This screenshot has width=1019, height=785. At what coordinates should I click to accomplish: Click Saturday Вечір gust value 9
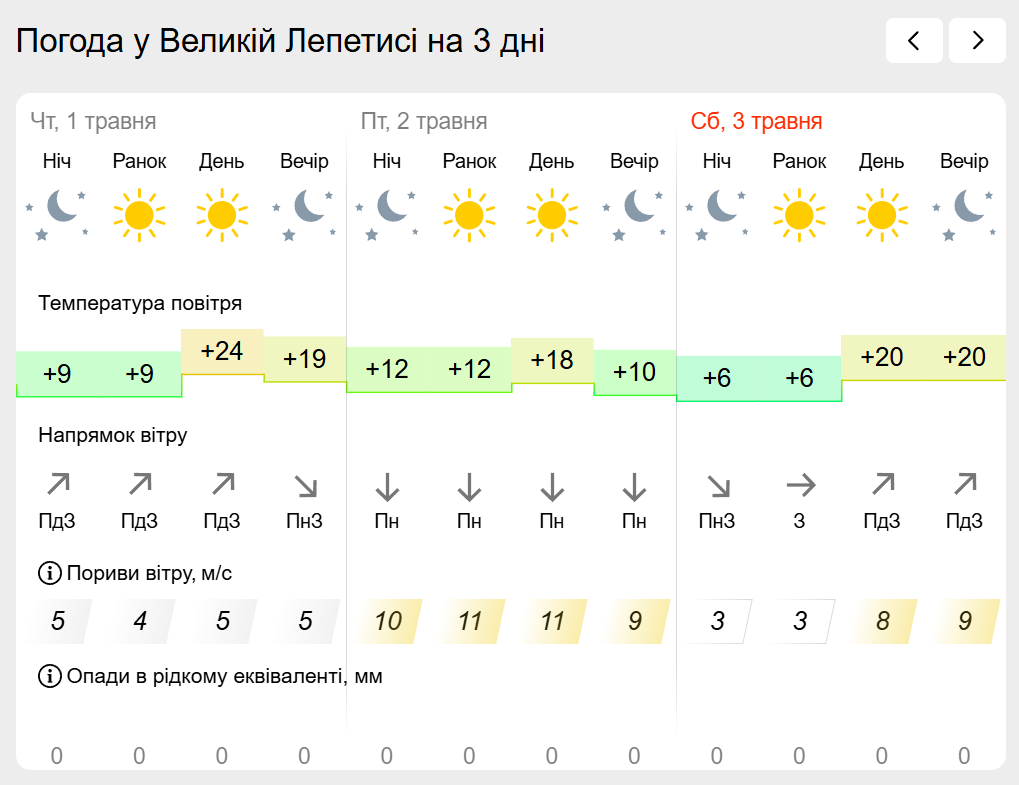965,621
